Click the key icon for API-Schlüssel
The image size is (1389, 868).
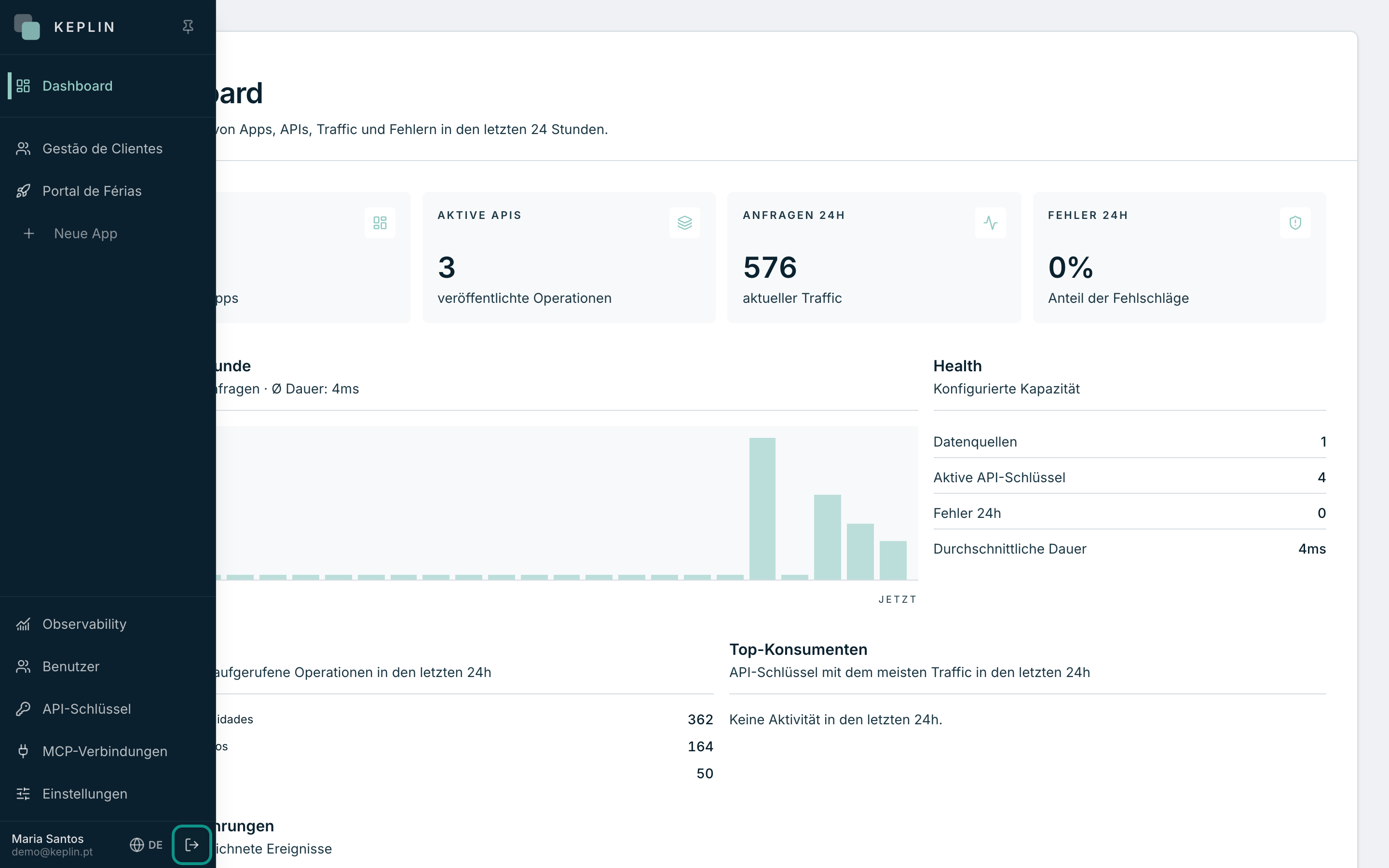pos(23,709)
